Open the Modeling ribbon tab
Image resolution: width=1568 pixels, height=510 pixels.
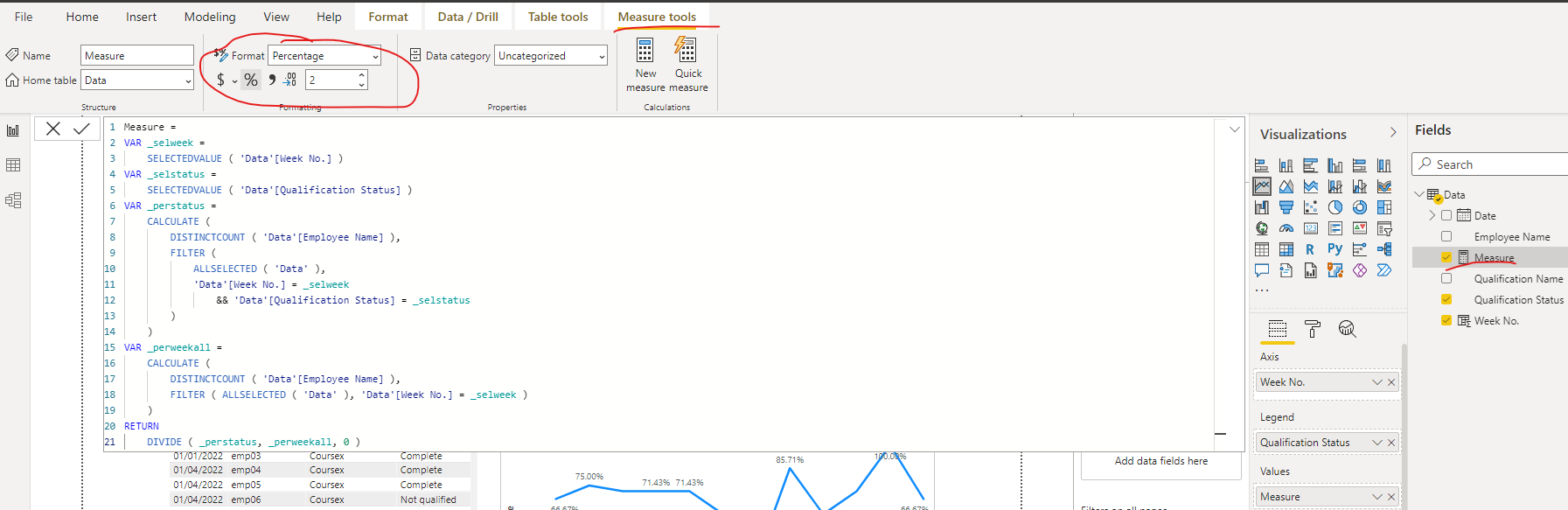click(x=210, y=17)
